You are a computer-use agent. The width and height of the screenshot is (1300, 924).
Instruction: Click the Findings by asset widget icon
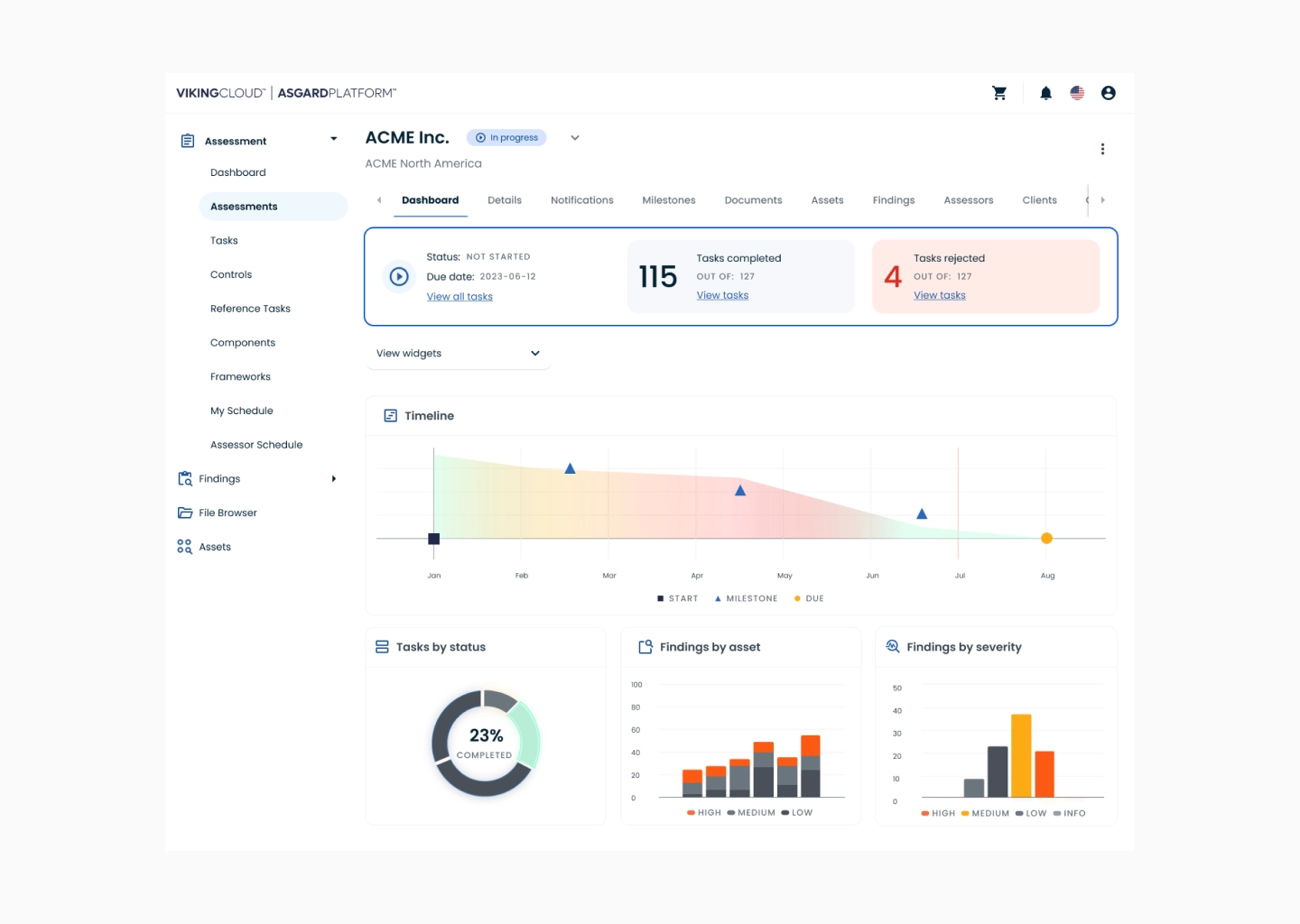point(645,647)
